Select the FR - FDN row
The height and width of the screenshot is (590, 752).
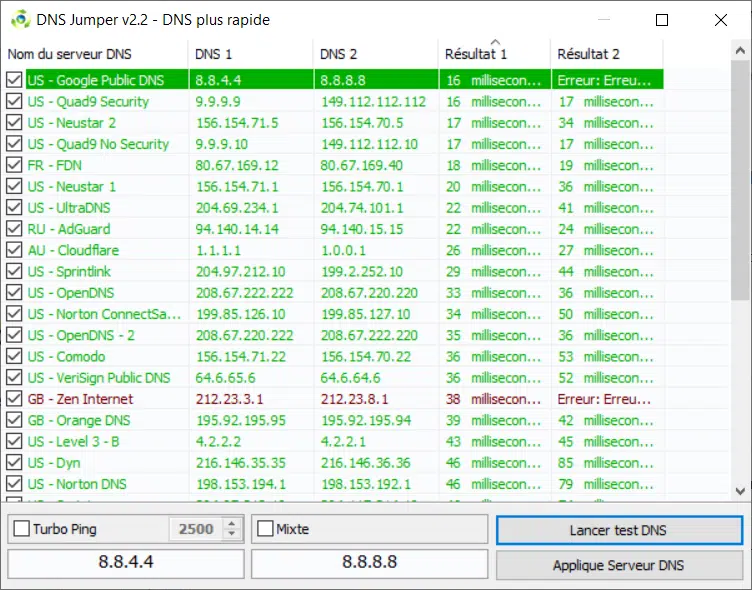[335, 165]
